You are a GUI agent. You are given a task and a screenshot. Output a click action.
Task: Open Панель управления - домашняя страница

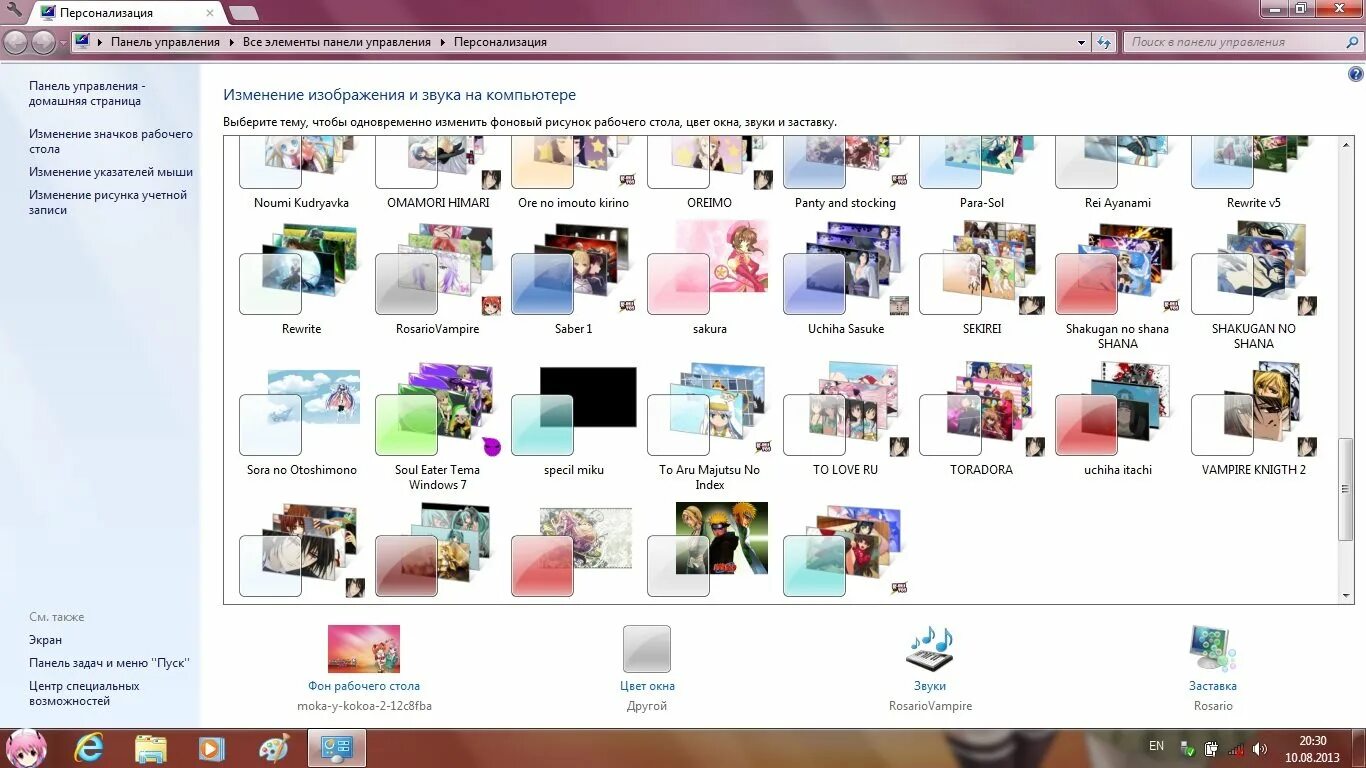pos(87,94)
